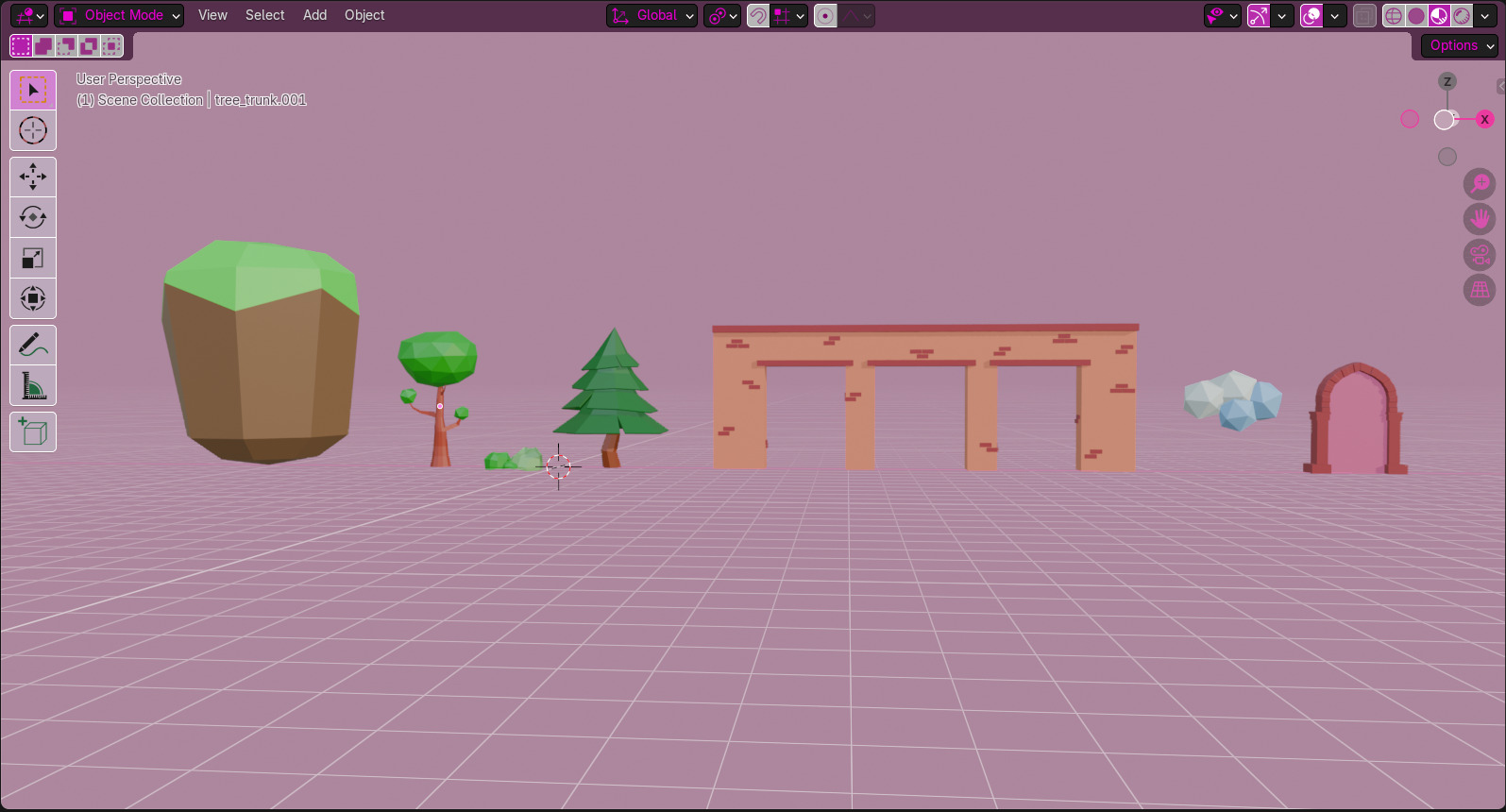
Task: Activate the Scale tool
Action: [x=33, y=258]
